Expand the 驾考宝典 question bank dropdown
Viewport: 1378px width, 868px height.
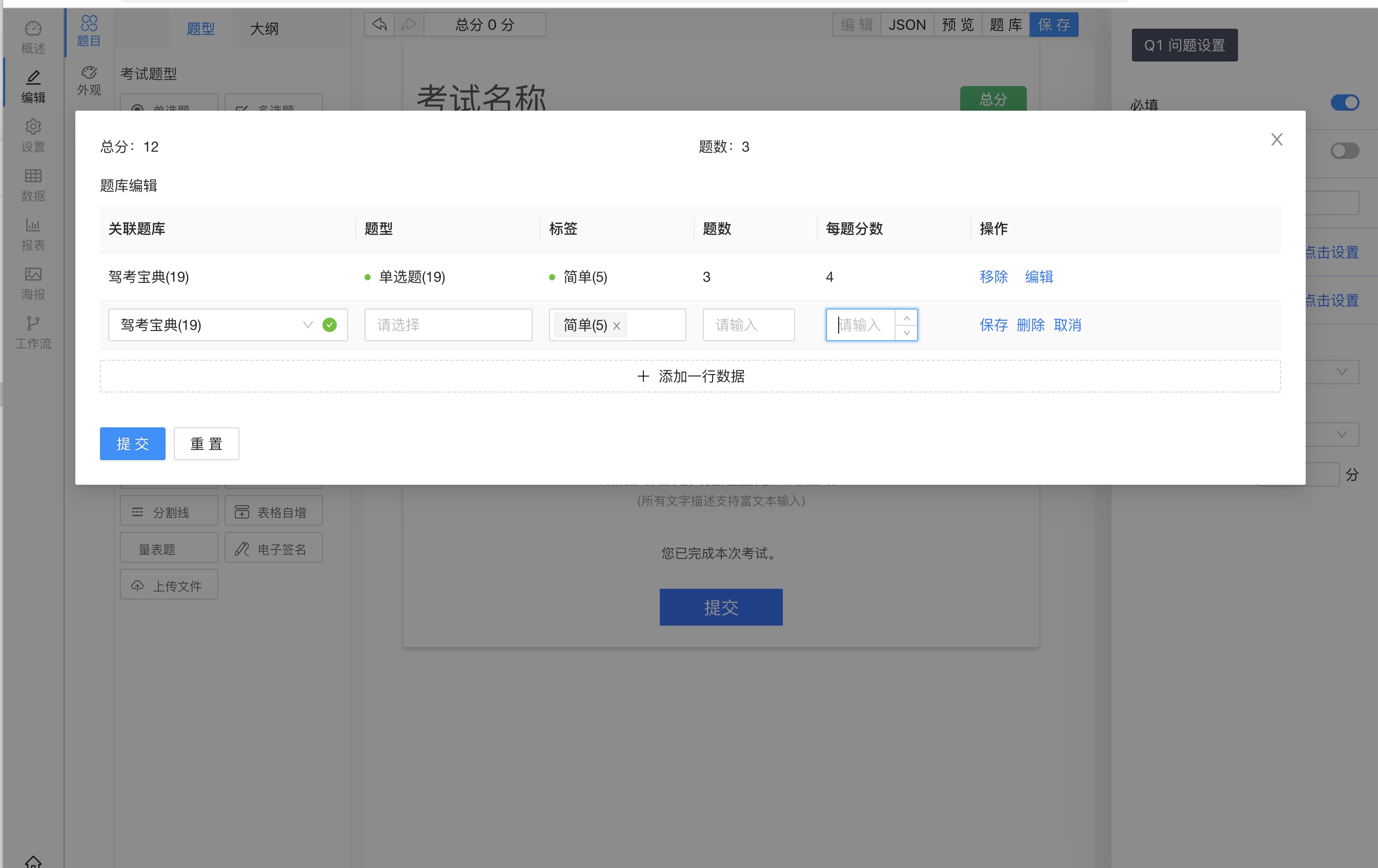point(308,324)
